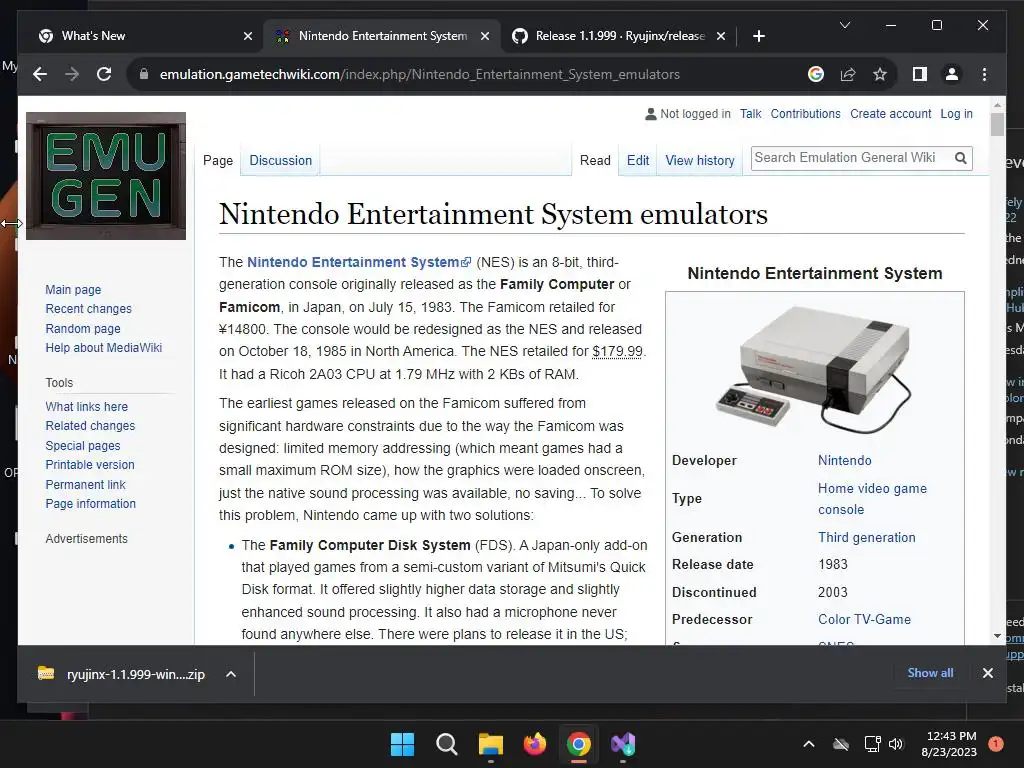The width and height of the screenshot is (1024, 768).
Task: Open the Discussion tab
Action: click(280, 161)
